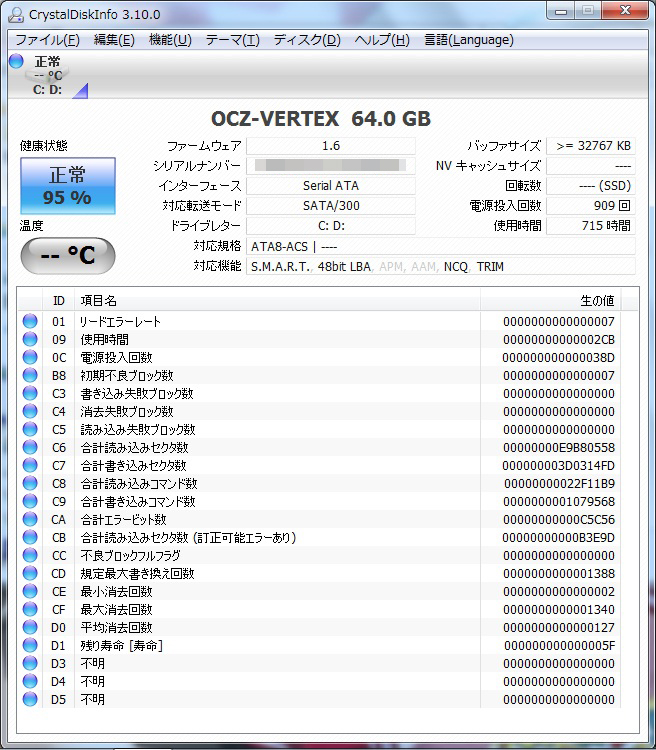Select the 平均消去回数 attribute name
This screenshot has height=750, width=656.
click(x=116, y=628)
